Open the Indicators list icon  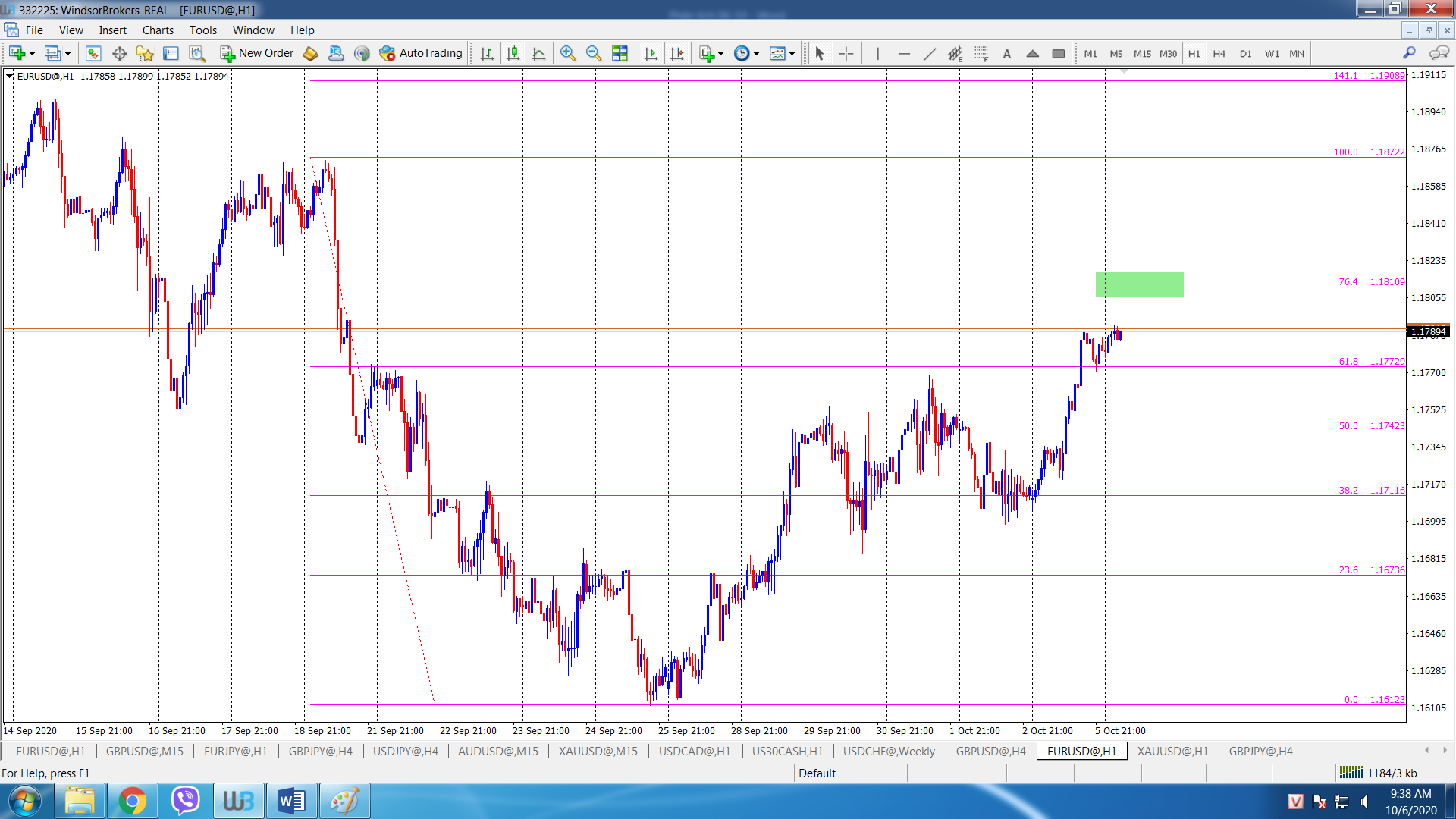coord(707,53)
